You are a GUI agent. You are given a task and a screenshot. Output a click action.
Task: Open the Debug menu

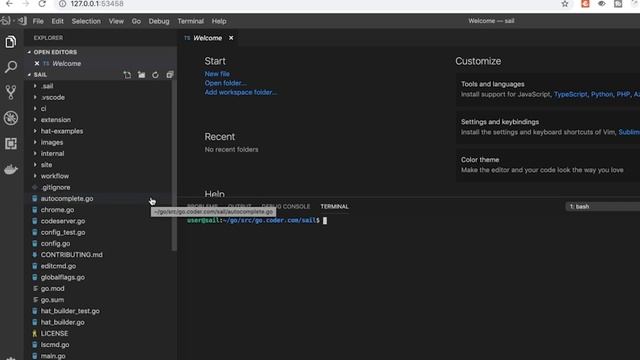coord(159,21)
